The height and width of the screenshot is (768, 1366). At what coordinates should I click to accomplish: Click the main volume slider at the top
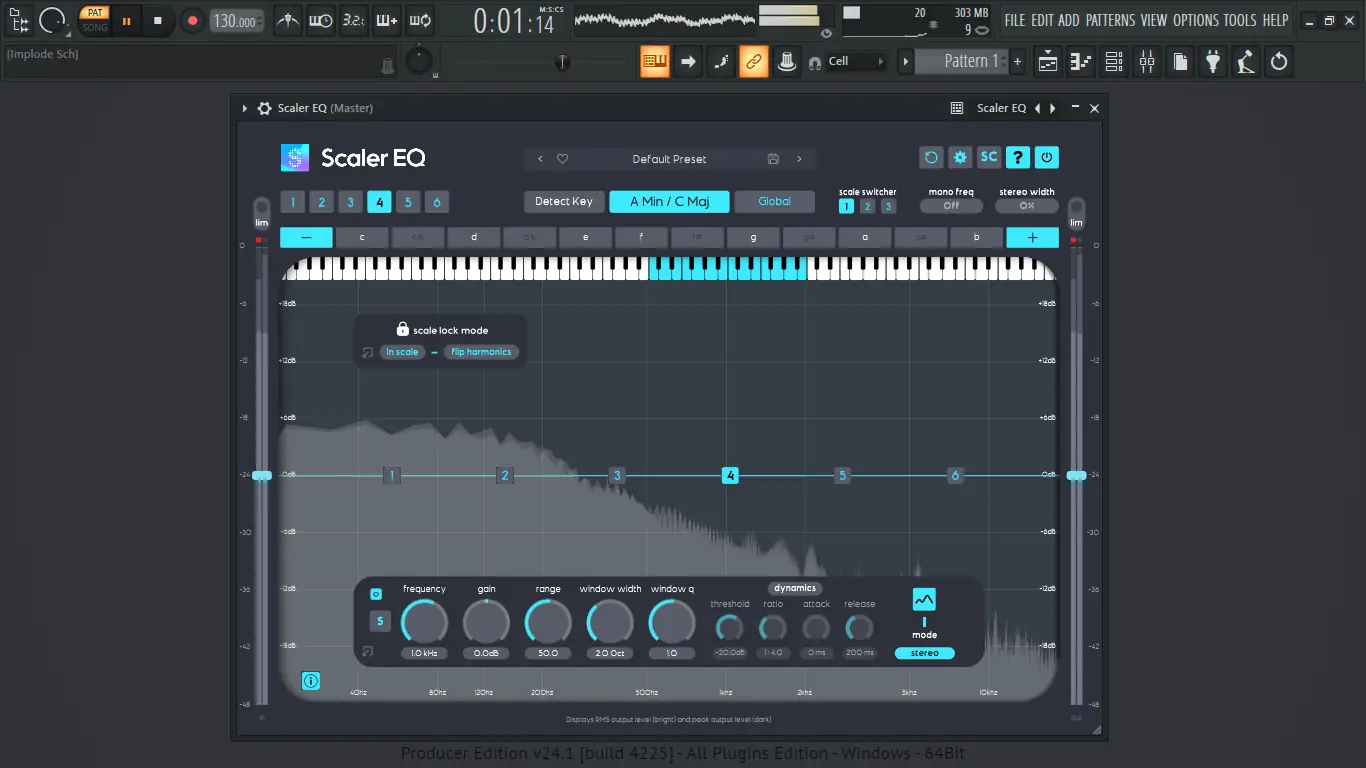562,62
